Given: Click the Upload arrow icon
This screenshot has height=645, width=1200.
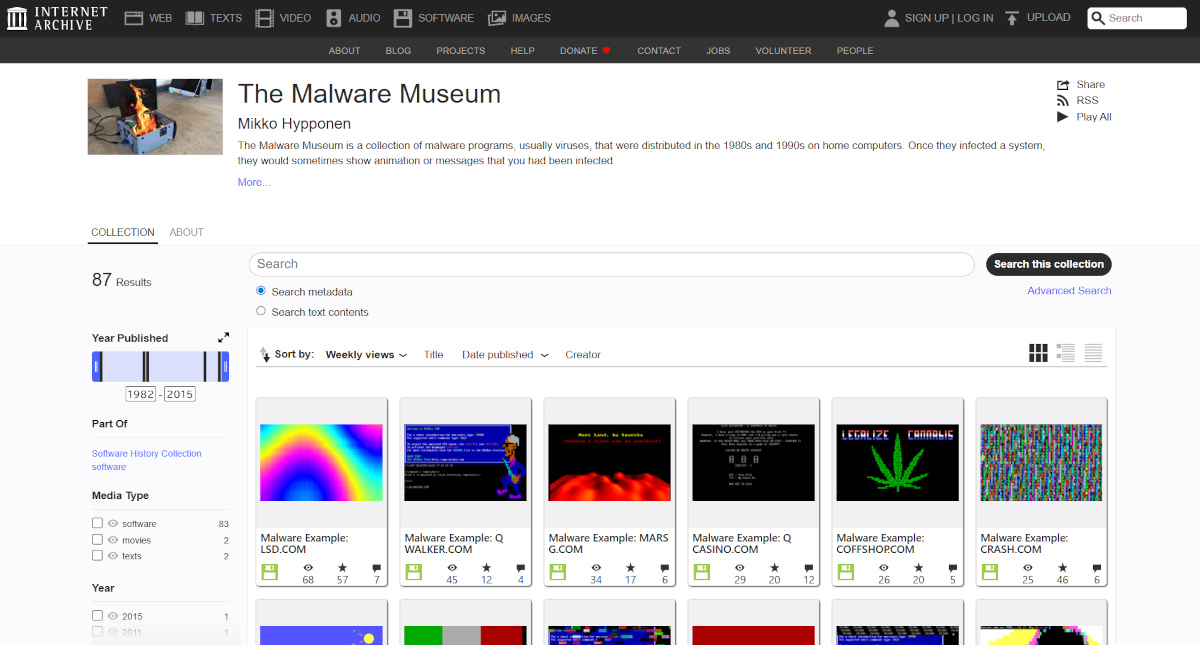Looking at the screenshot, I should tap(1012, 18).
